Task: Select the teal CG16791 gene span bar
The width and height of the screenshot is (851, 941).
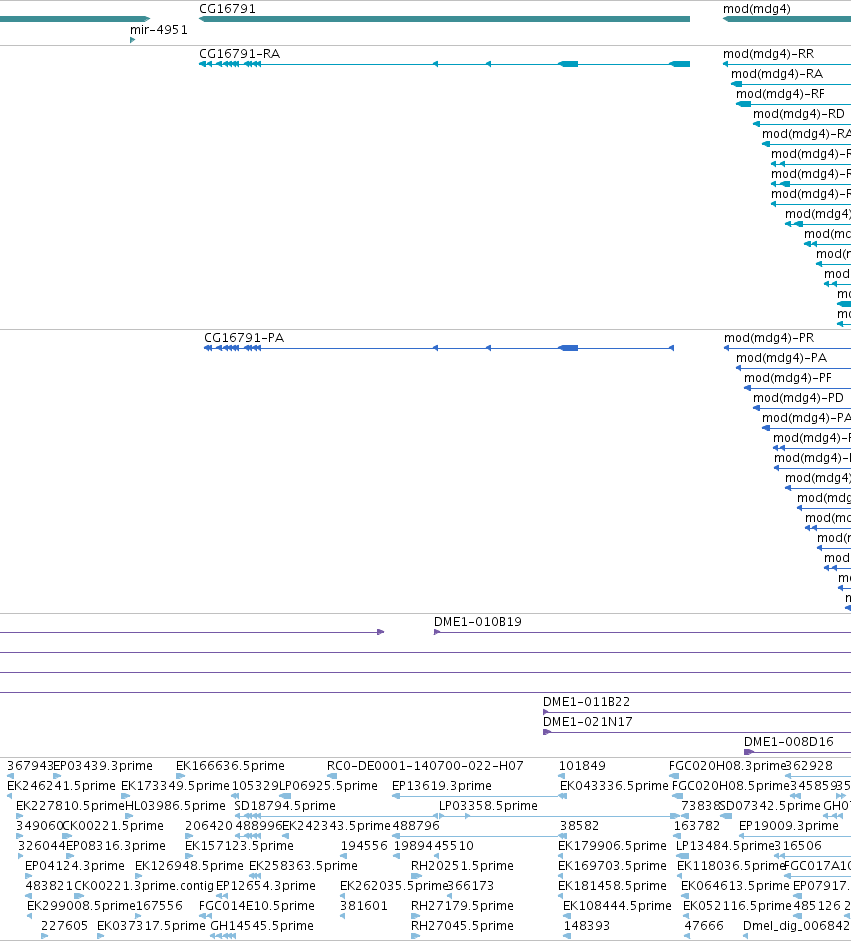Action: (444, 19)
